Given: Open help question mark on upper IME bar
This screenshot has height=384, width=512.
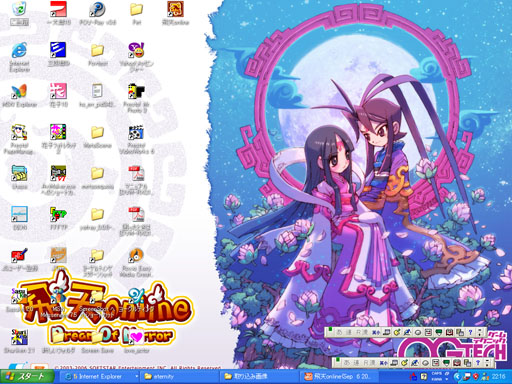Looking at the screenshot, I should click(x=470, y=332).
